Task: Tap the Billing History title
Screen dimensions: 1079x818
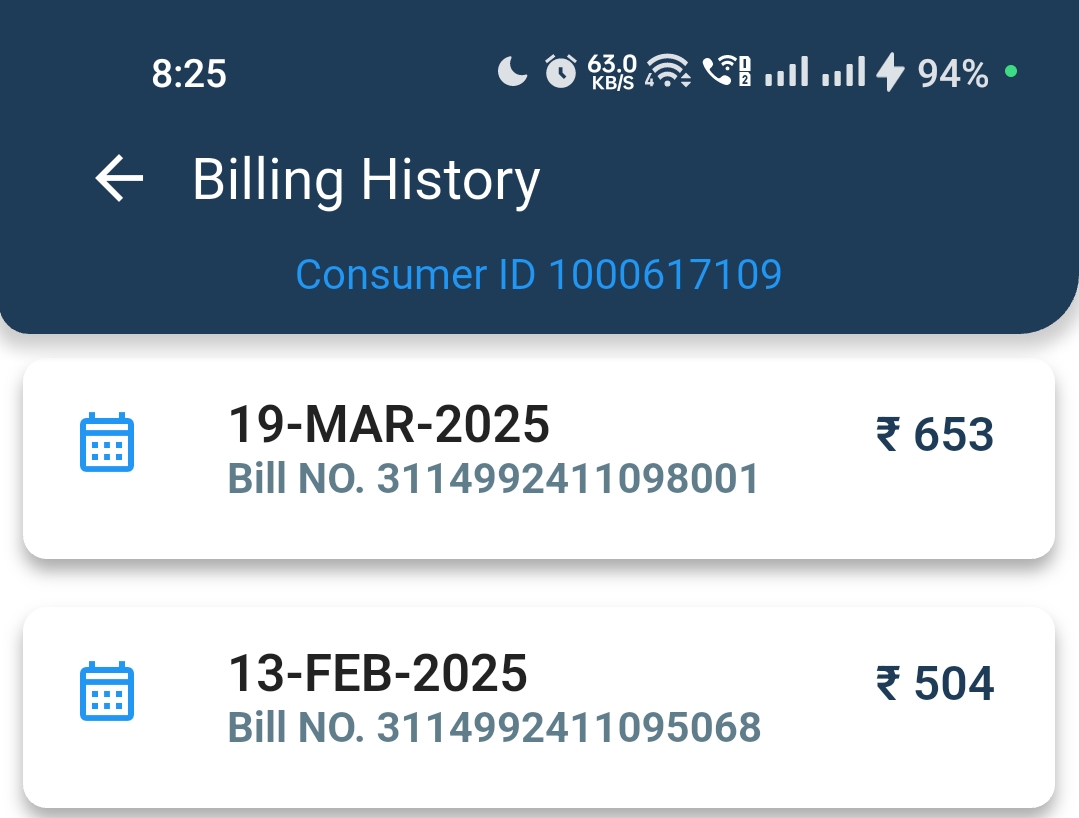Action: (366, 180)
